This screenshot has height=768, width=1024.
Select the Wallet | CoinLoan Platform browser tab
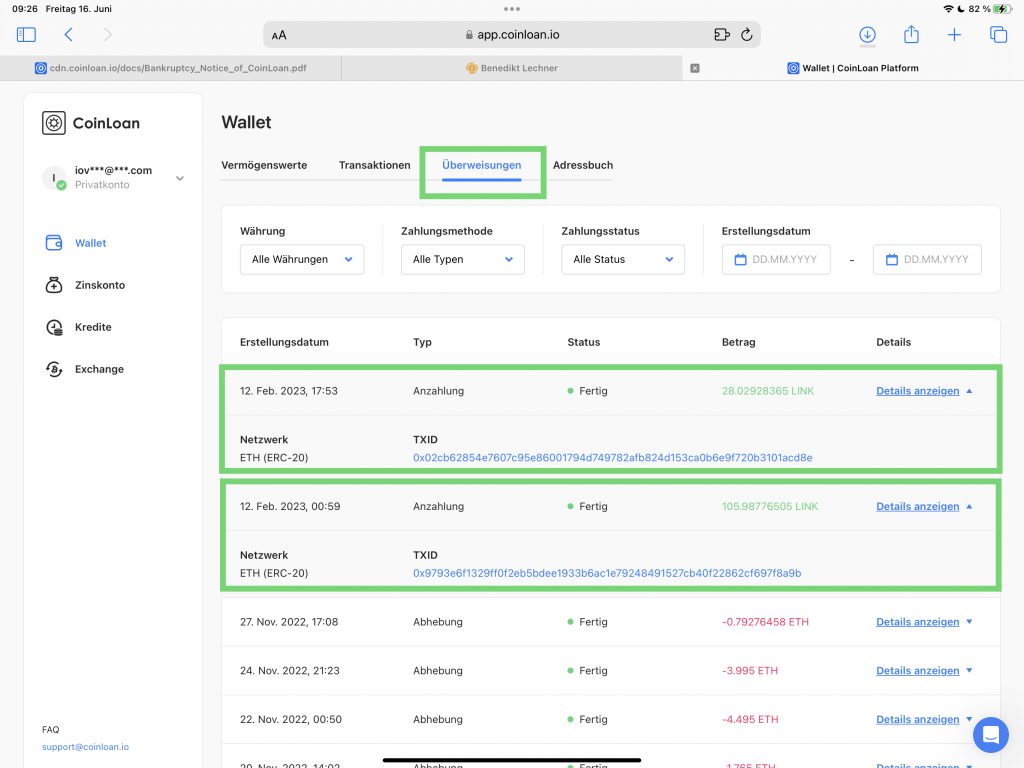click(x=853, y=68)
